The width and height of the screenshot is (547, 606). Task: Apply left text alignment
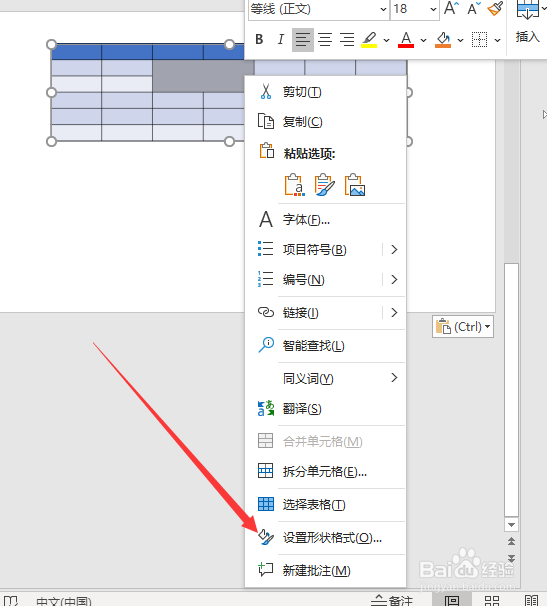tap(303, 39)
